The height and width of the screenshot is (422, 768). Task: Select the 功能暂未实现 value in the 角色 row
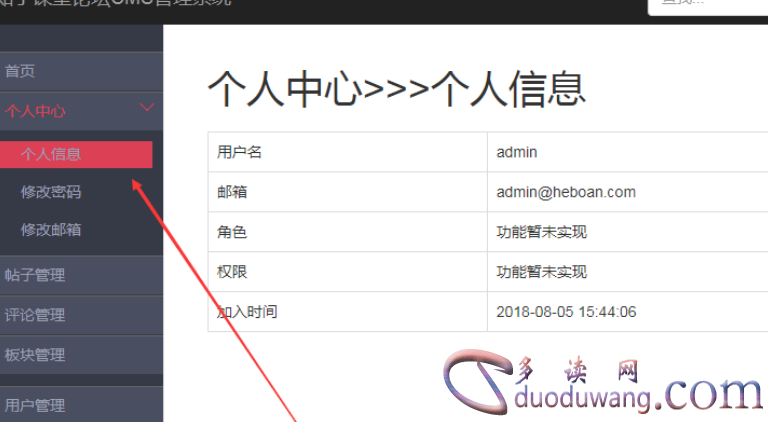point(541,232)
